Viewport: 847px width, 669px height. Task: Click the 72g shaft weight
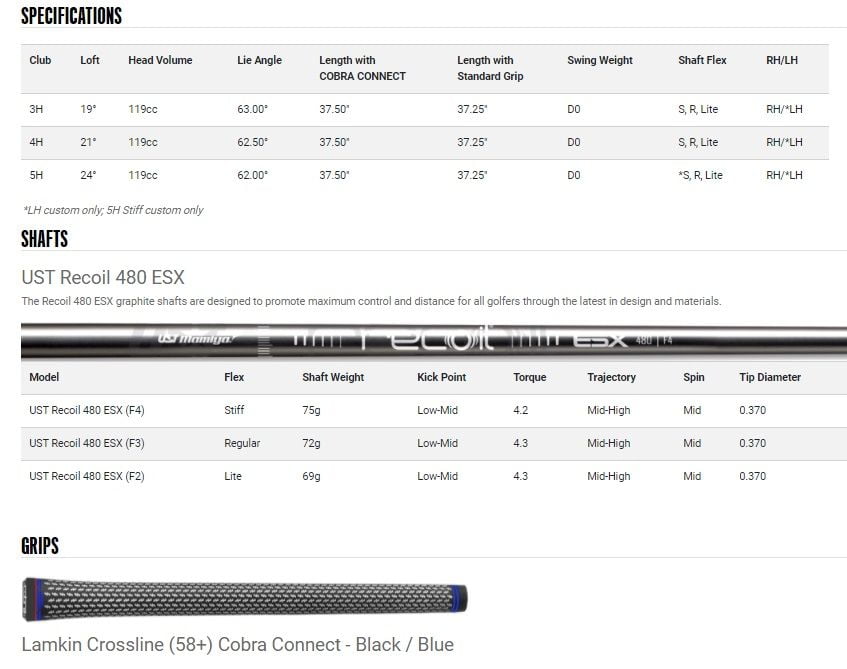point(311,443)
